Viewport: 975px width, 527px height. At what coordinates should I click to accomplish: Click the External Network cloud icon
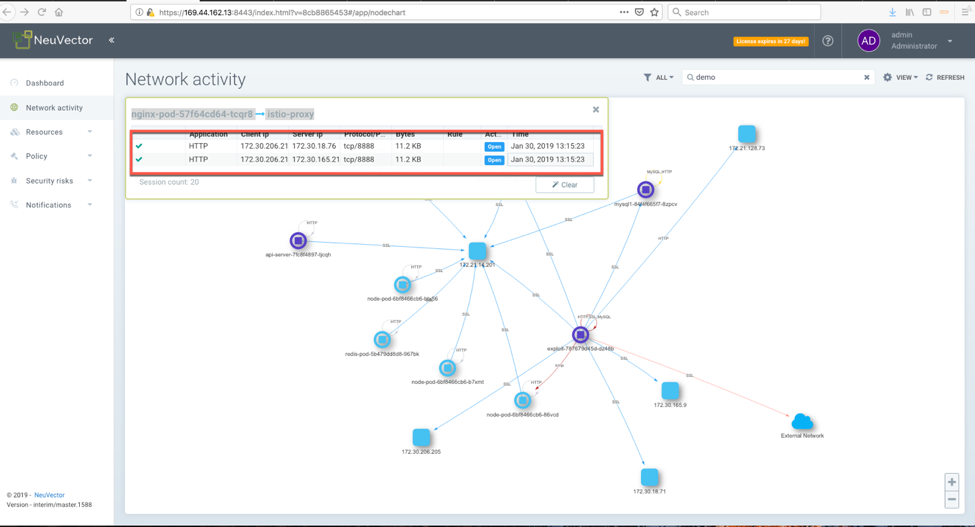(x=802, y=422)
